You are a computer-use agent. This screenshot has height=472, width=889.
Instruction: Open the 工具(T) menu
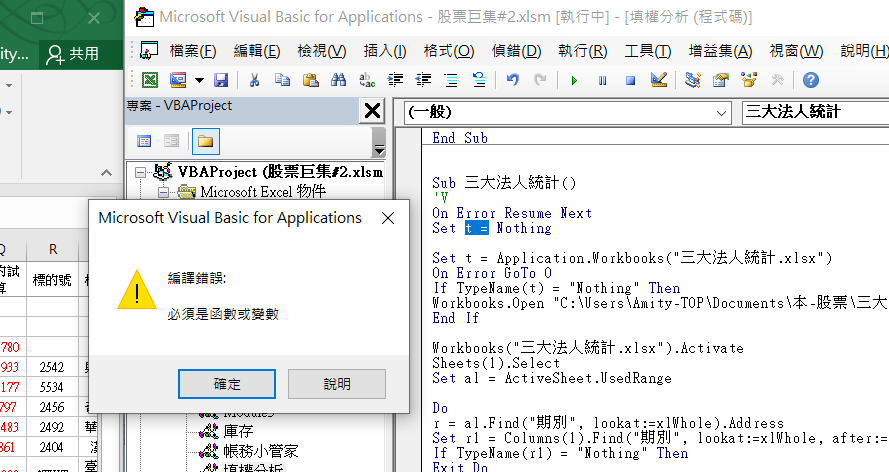click(647, 52)
